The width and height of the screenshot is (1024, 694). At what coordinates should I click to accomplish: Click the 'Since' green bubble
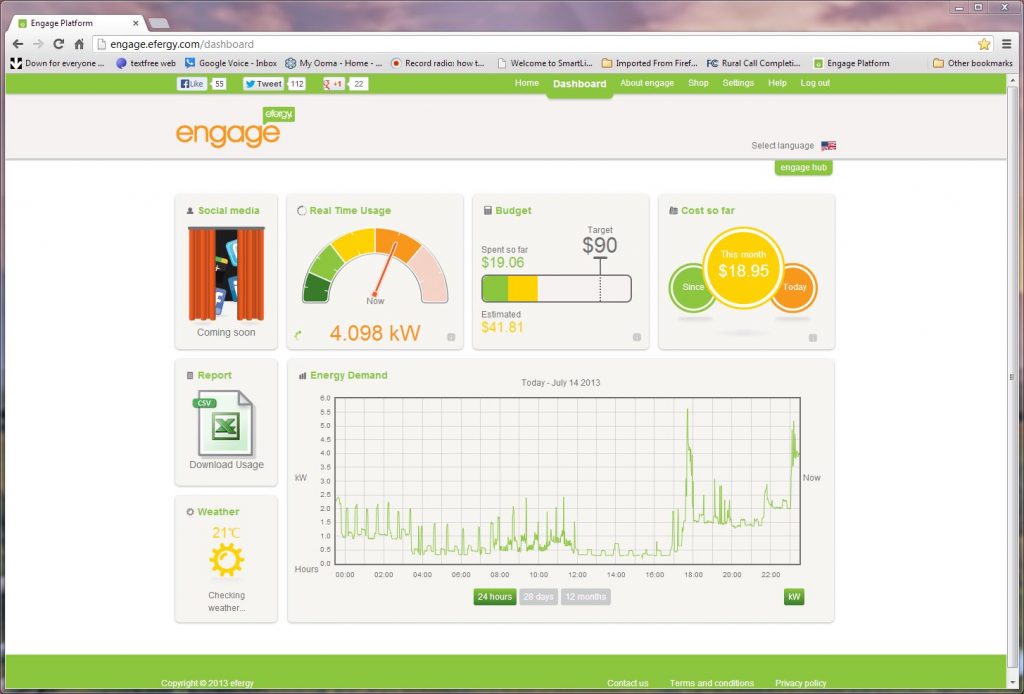(x=689, y=287)
